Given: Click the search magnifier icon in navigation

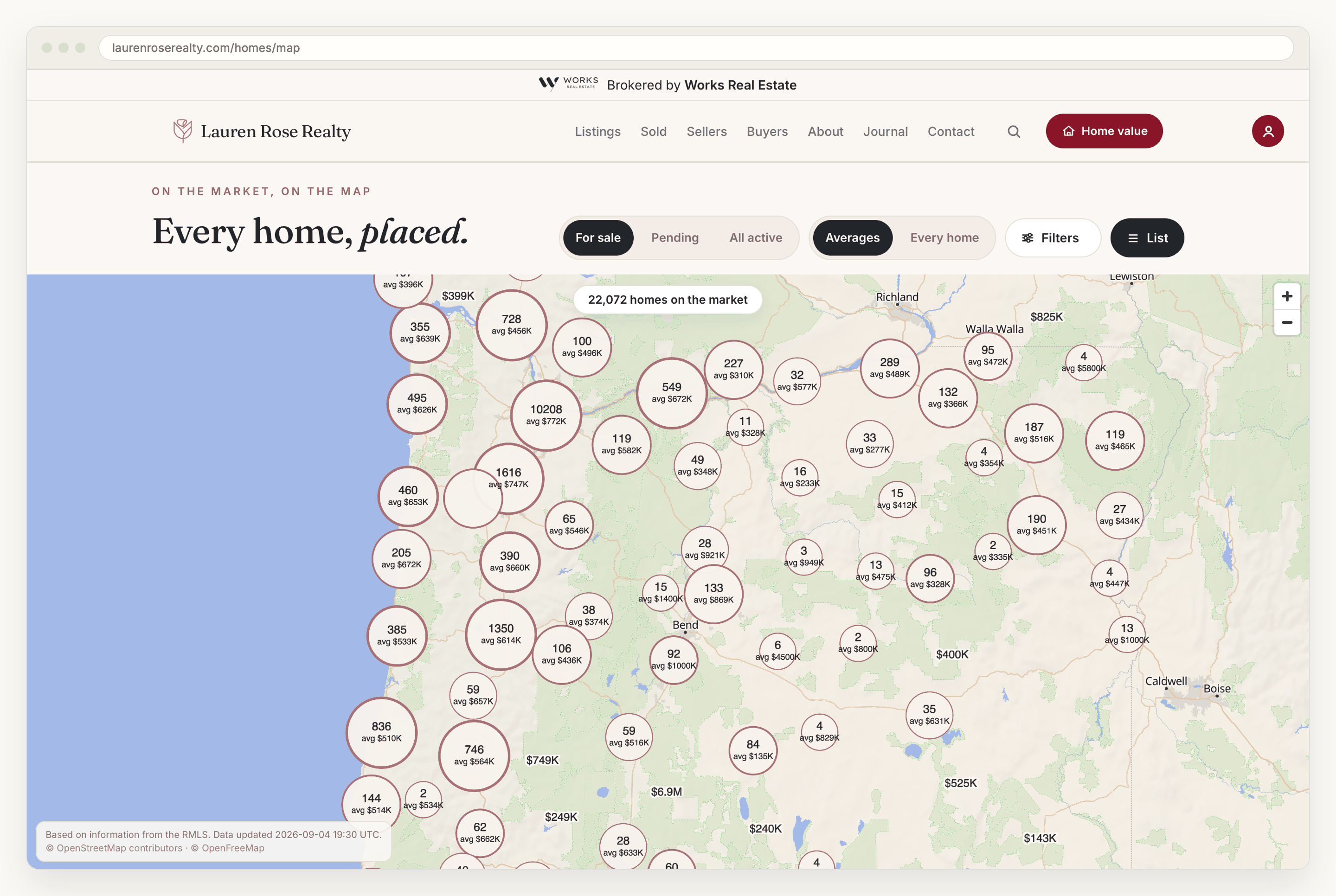Looking at the screenshot, I should (1014, 131).
